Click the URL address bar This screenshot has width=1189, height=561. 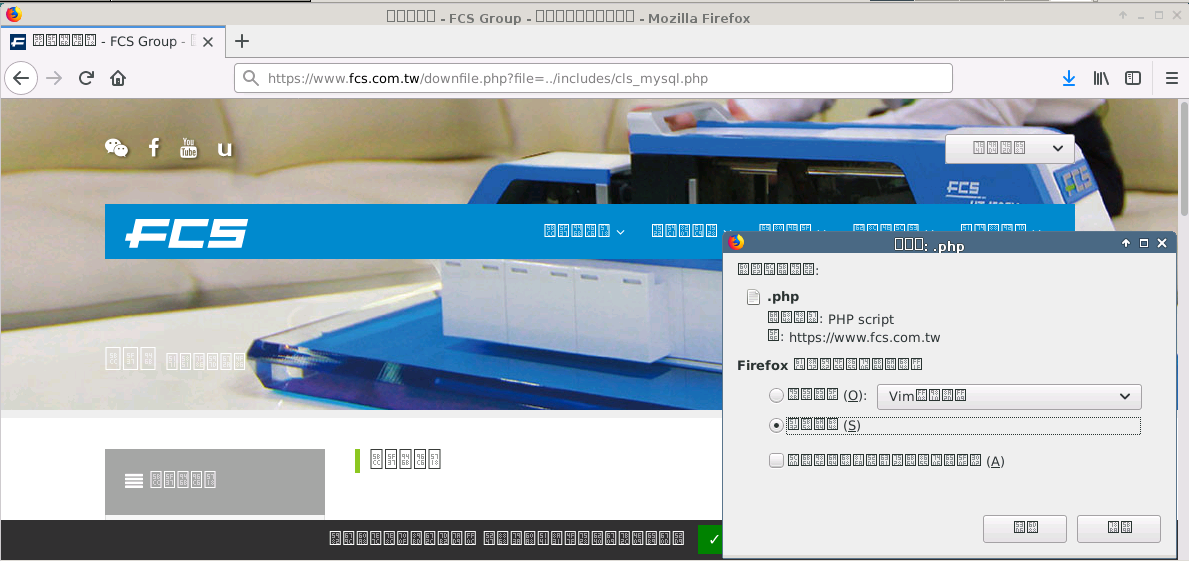(593, 78)
